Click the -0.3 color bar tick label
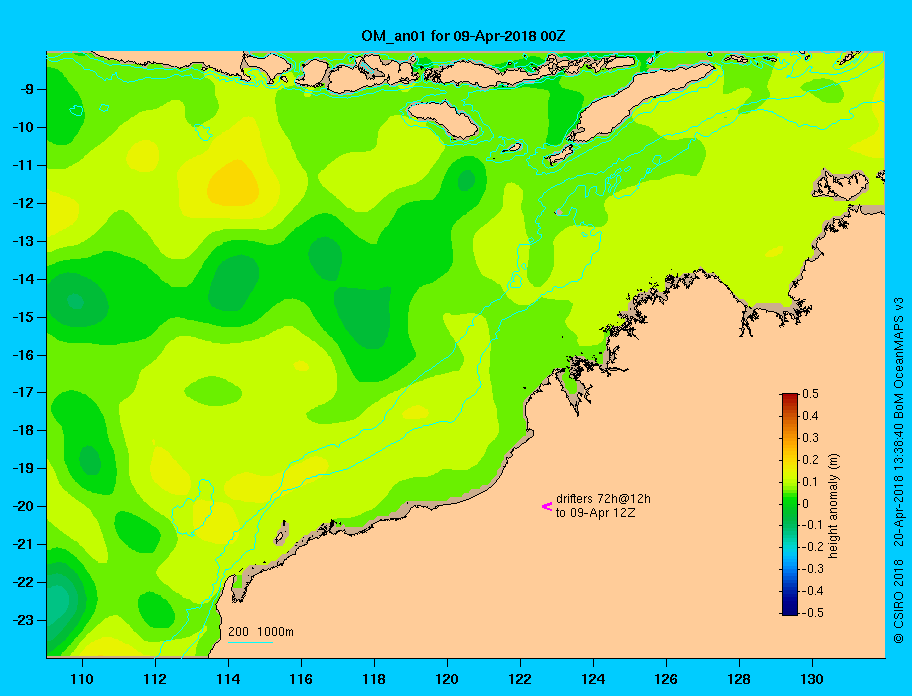 point(813,569)
